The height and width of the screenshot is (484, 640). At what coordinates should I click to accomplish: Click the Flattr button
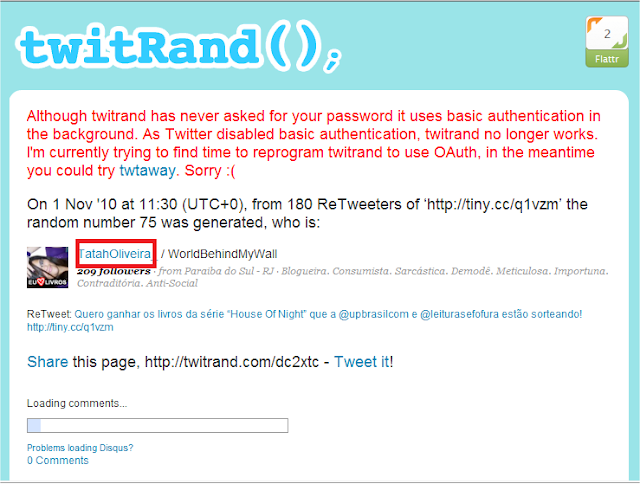coord(607,59)
